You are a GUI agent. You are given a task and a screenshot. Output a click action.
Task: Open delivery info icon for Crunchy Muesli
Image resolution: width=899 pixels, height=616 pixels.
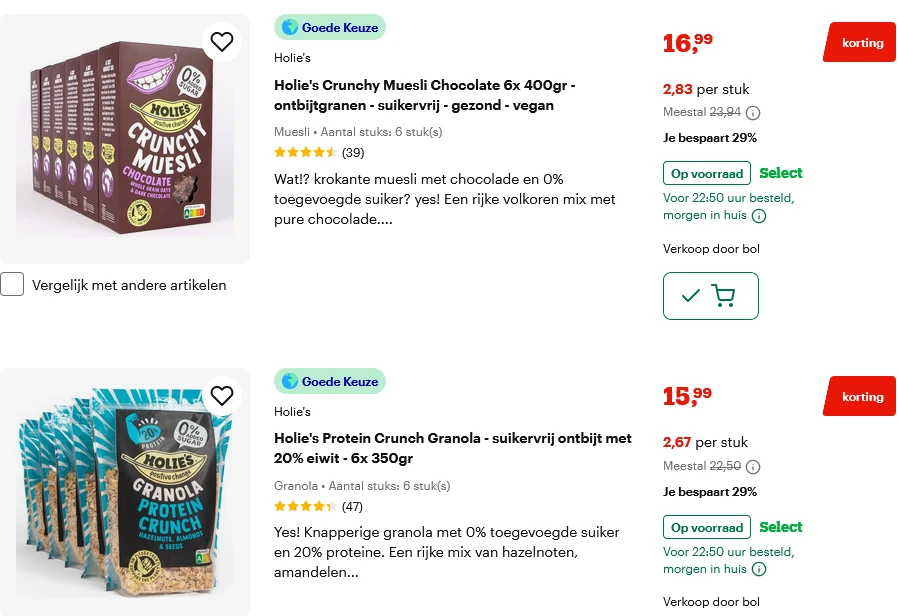click(759, 216)
